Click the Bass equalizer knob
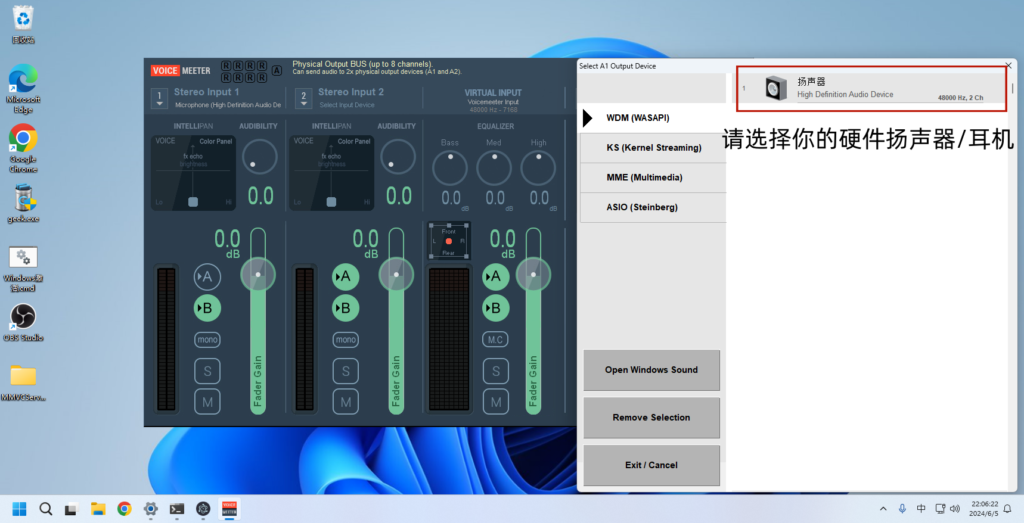The height and width of the screenshot is (523, 1024). [450, 167]
